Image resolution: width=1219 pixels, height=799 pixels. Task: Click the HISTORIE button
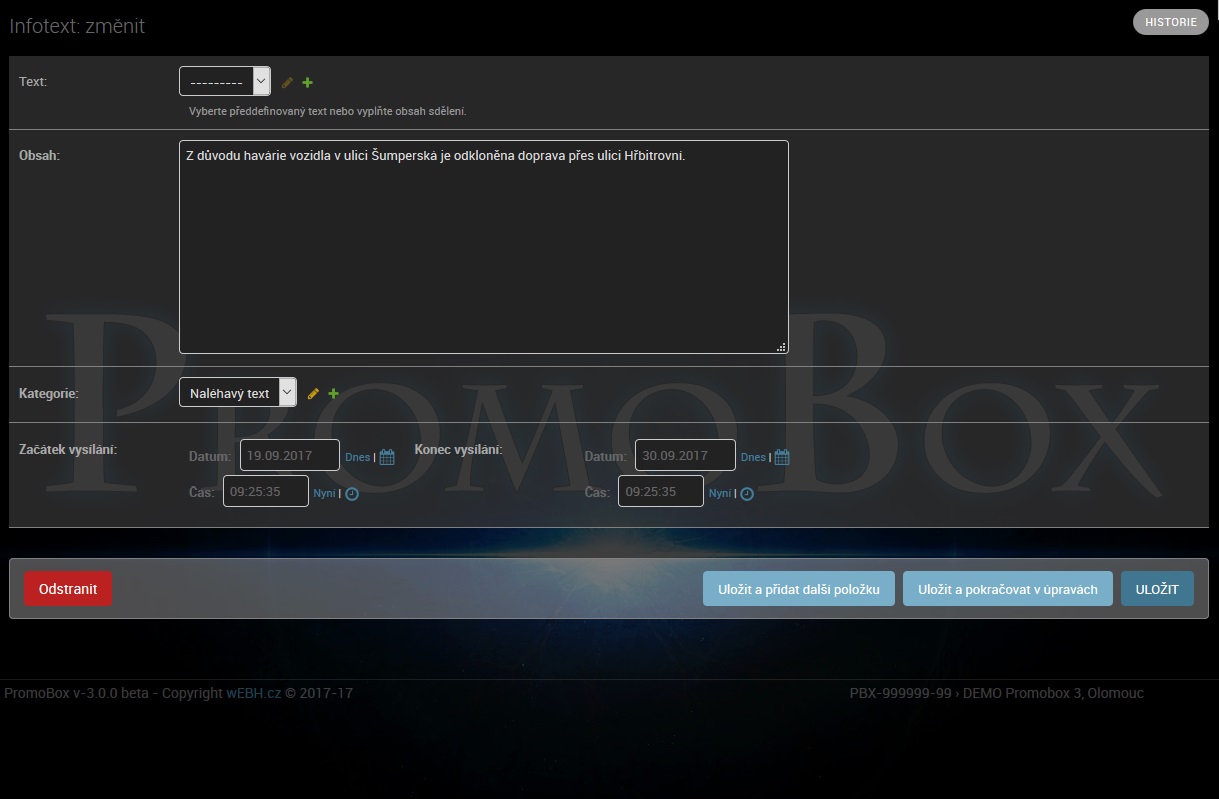(1170, 22)
